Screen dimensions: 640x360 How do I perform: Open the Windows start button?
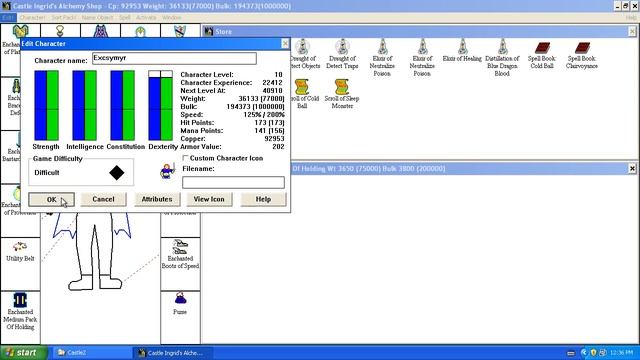pos(24,353)
